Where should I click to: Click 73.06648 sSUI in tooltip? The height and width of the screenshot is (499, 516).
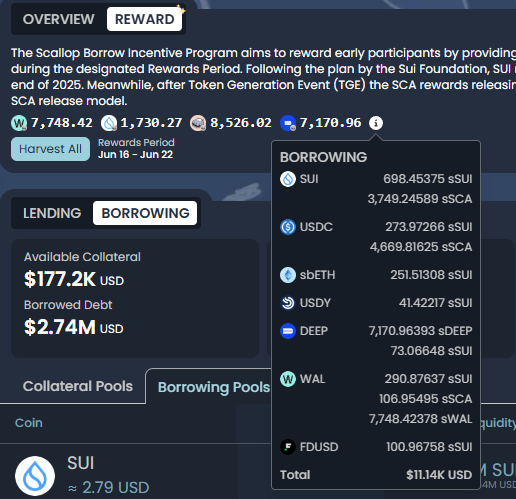point(432,351)
